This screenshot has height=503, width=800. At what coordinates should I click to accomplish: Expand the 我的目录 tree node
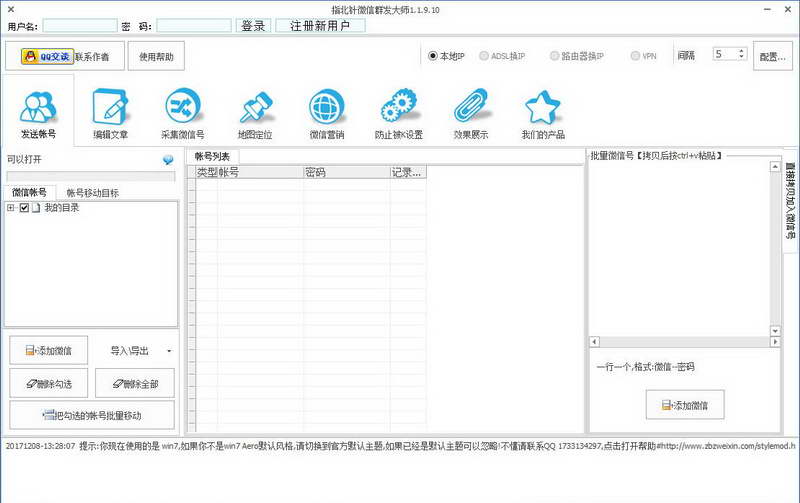click(x=11, y=208)
